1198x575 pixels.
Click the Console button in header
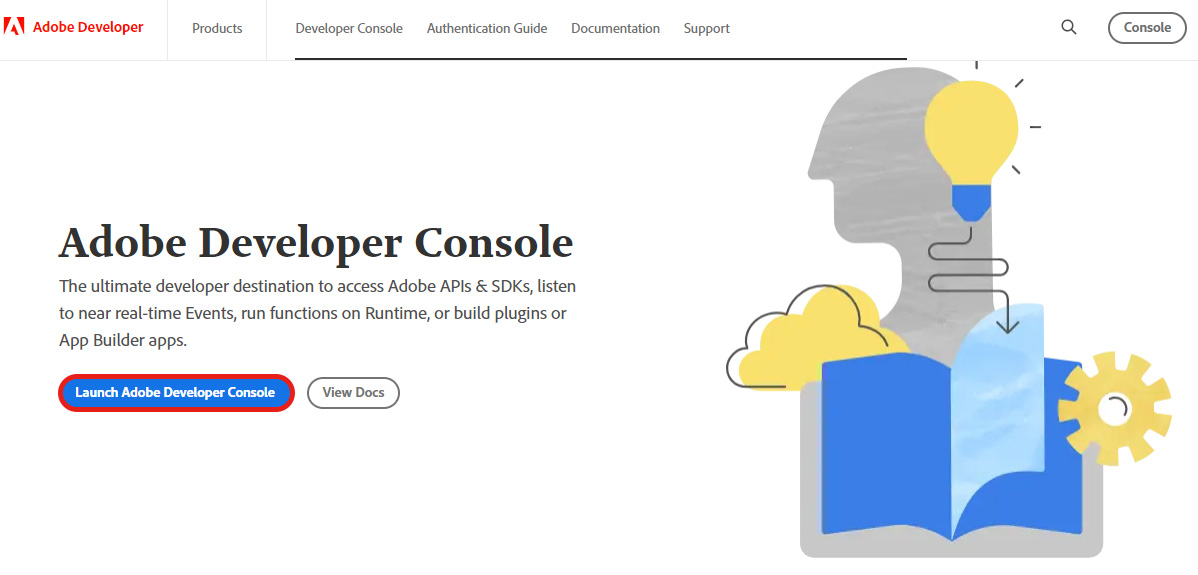coord(1147,27)
